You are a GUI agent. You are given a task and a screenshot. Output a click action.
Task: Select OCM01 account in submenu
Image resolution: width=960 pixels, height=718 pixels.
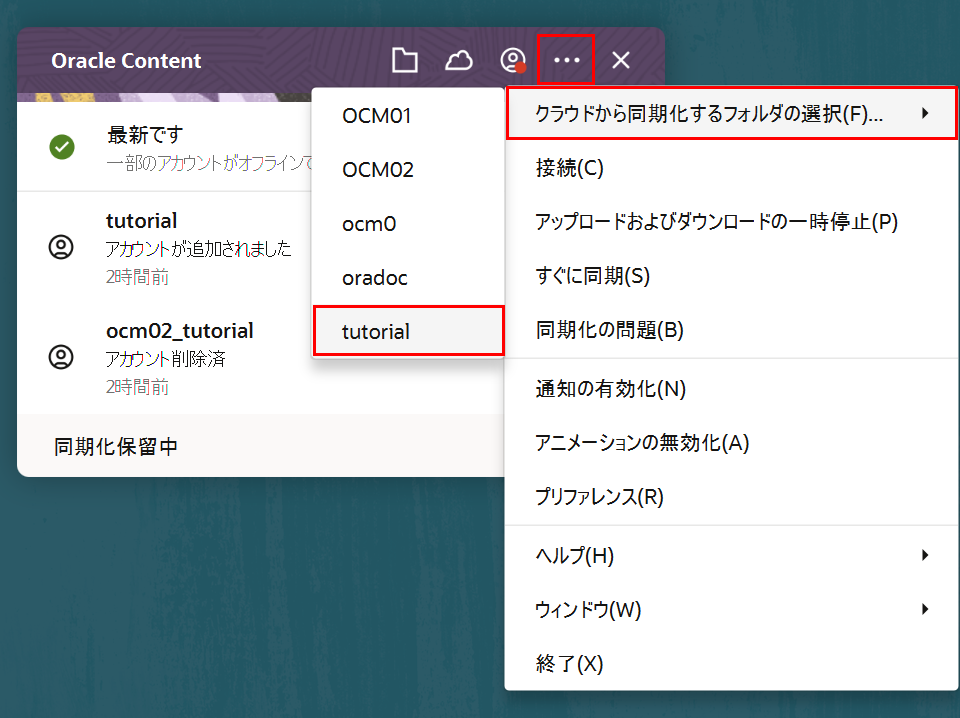point(408,116)
